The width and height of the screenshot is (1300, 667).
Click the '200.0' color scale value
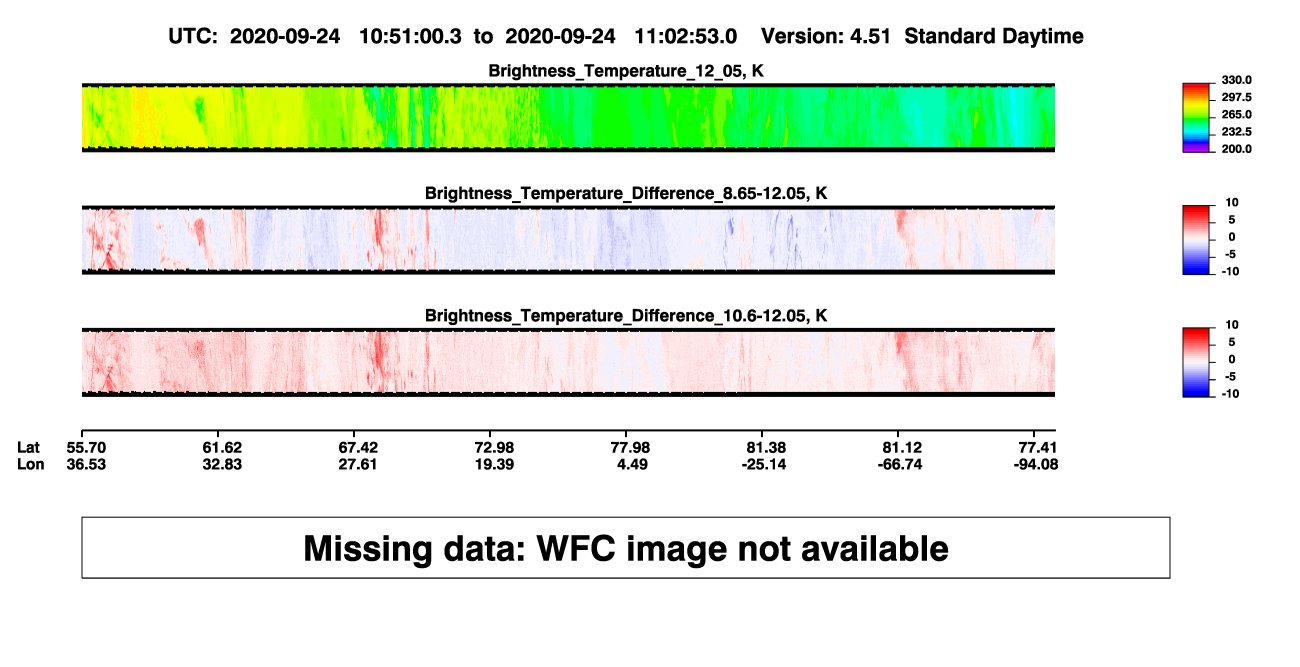pyautogui.click(x=1237, y=149)
